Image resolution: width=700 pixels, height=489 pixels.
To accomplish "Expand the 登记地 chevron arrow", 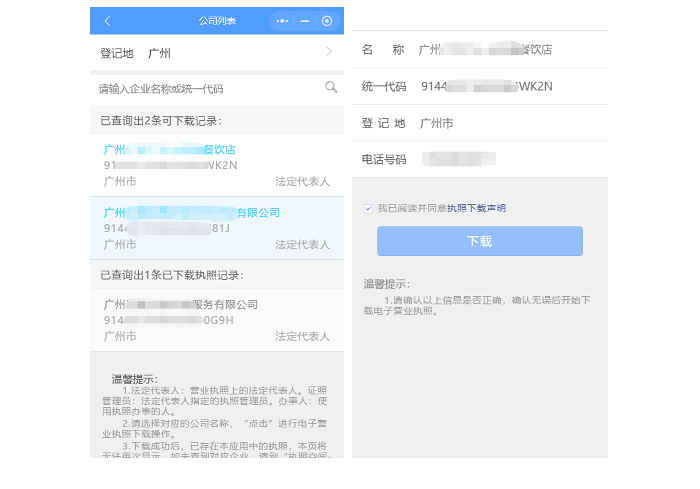I will pyautogui.click(x=328, y=52).
